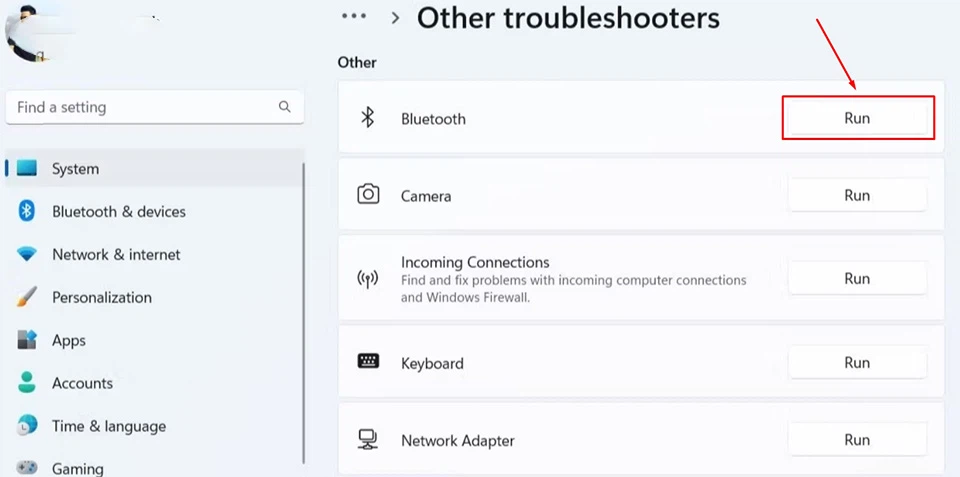Click the Network Adapter monitor icon
This screenshot has height=477, width=960.
(x=367, y=439)
